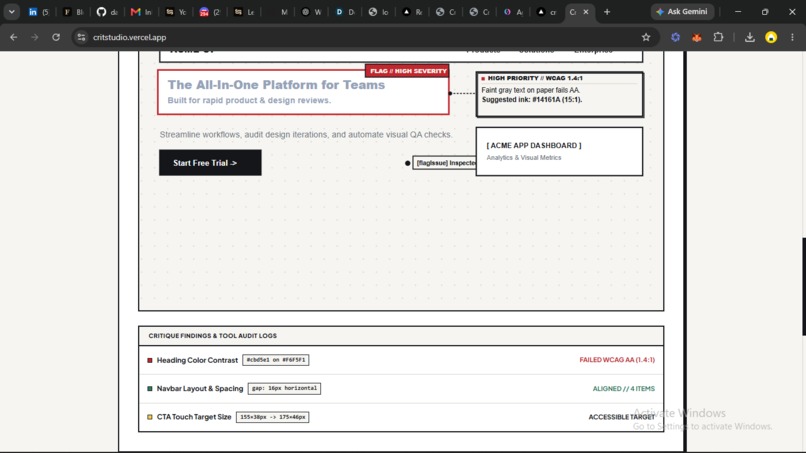Click the red Heading Color Contrast status marker
The image size is (806, 453).
pos(150,360)
